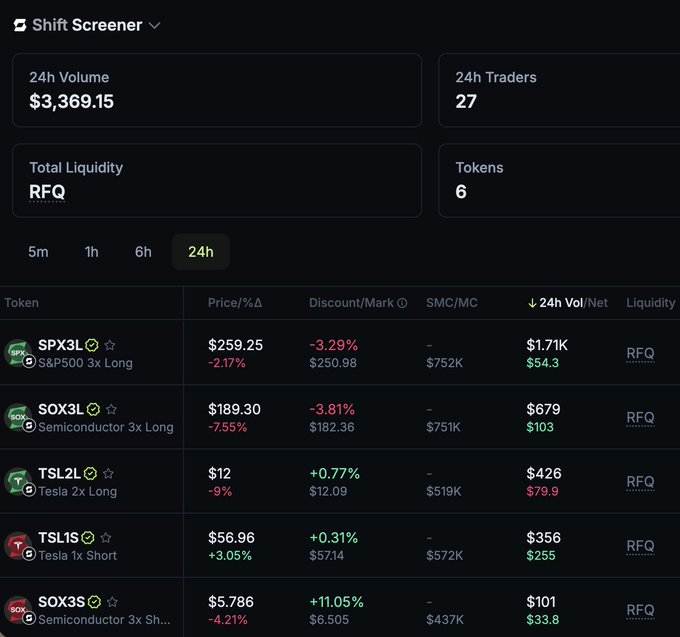Click the SOX3L discount -3.81%
Image resolution: width=680 pixels, height=637 pixels.
332,409
